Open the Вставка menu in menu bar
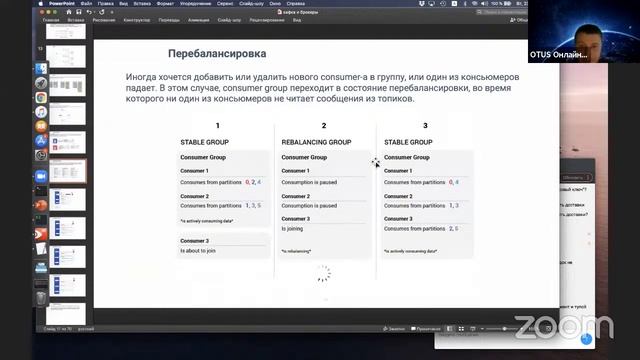Viewport: 640px width, 360px height. click(142, 3)
